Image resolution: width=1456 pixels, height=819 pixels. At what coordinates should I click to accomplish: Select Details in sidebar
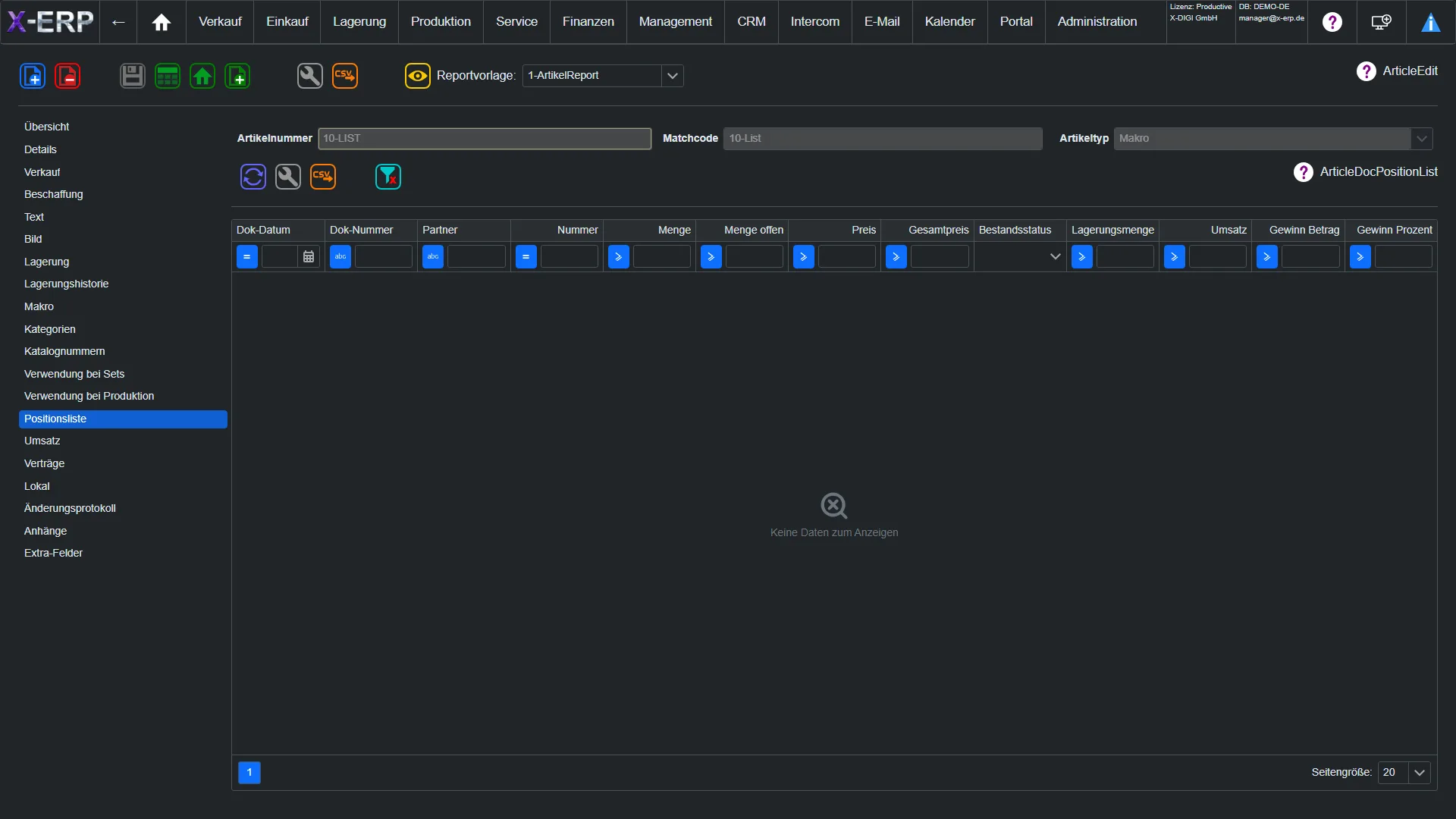(123, 150)
